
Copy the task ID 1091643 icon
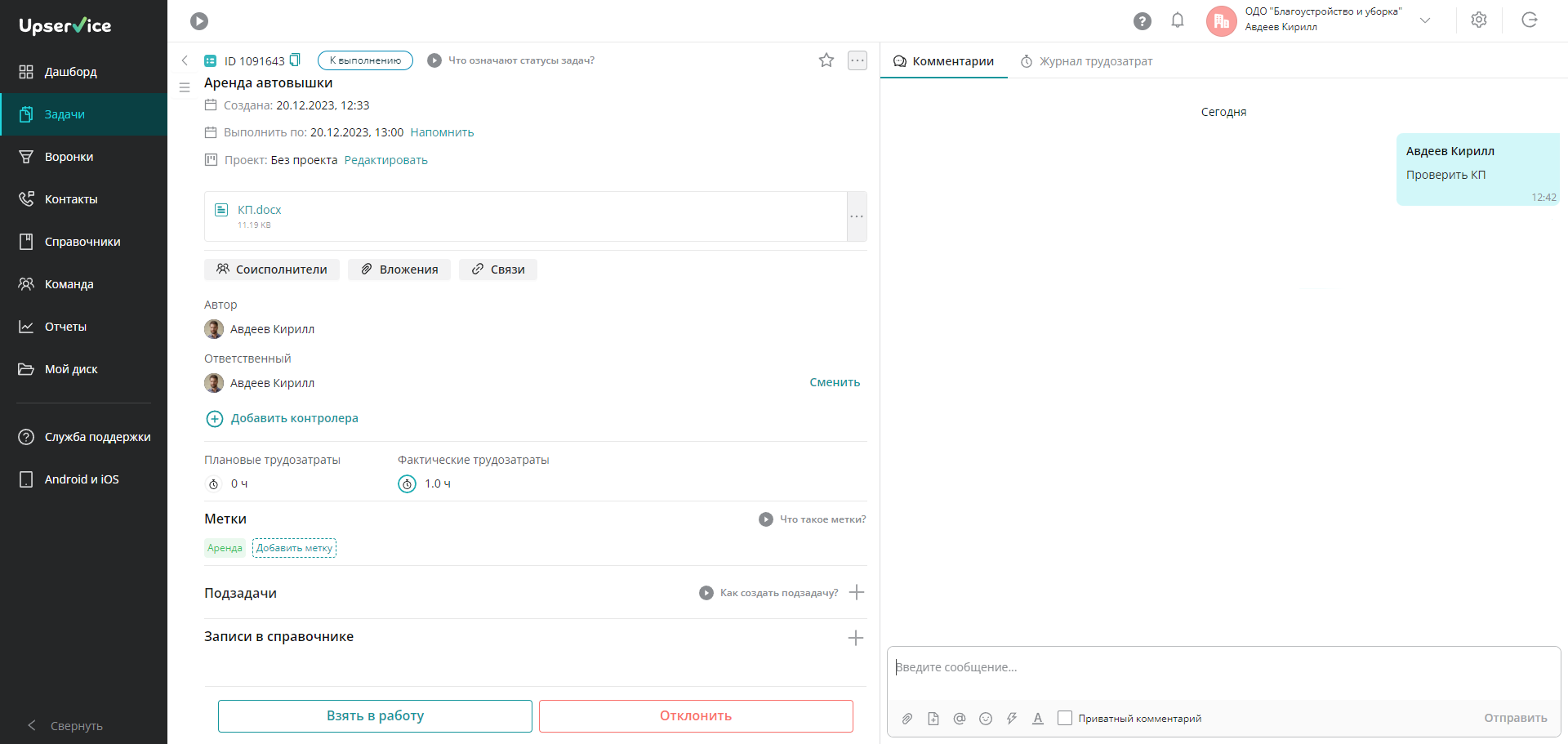296,60
